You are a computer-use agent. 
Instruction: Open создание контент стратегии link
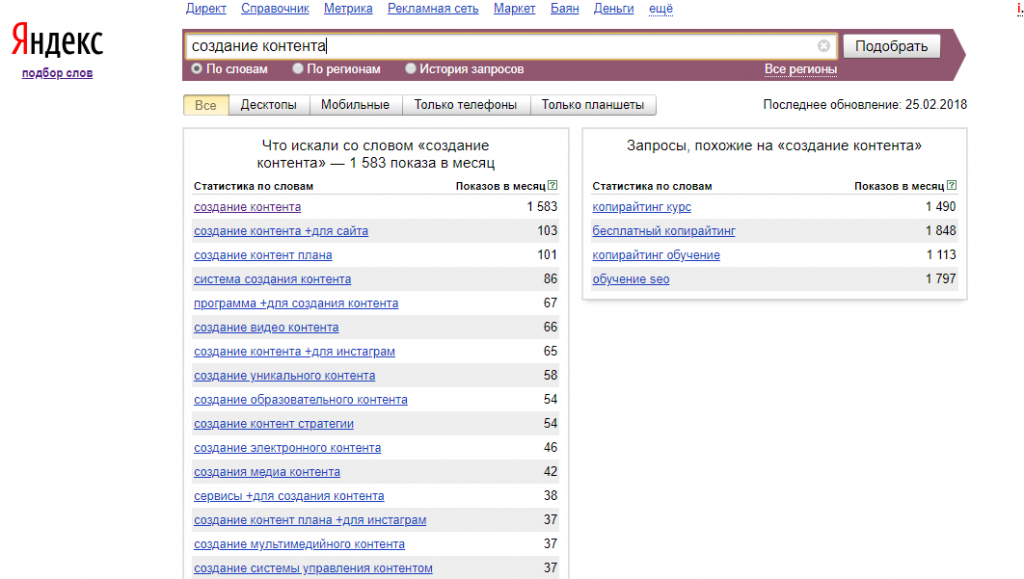(x=274, y=424)
